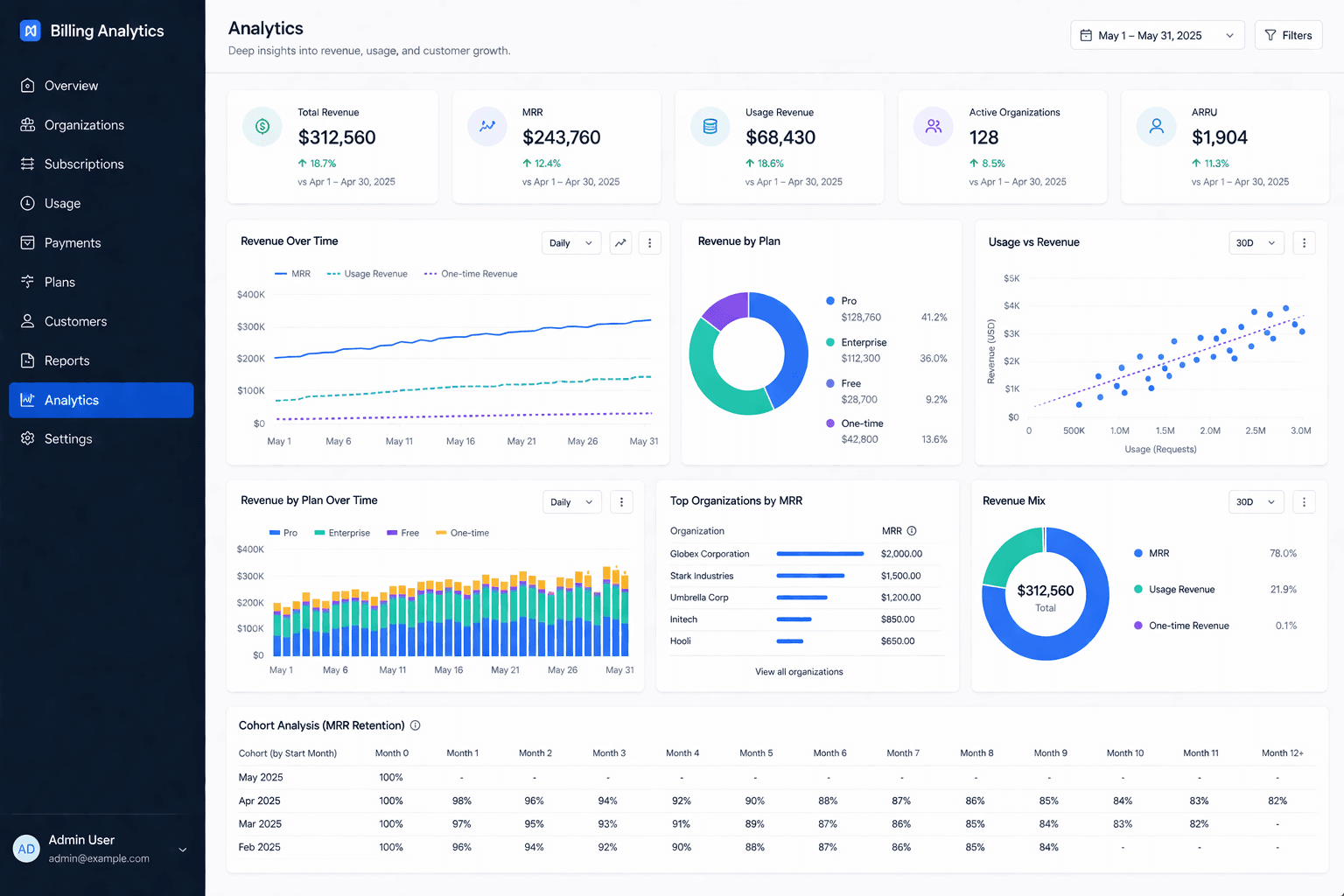Click the Apr 2025 cohort row label

pyautogui.click(x=260, y=801)
